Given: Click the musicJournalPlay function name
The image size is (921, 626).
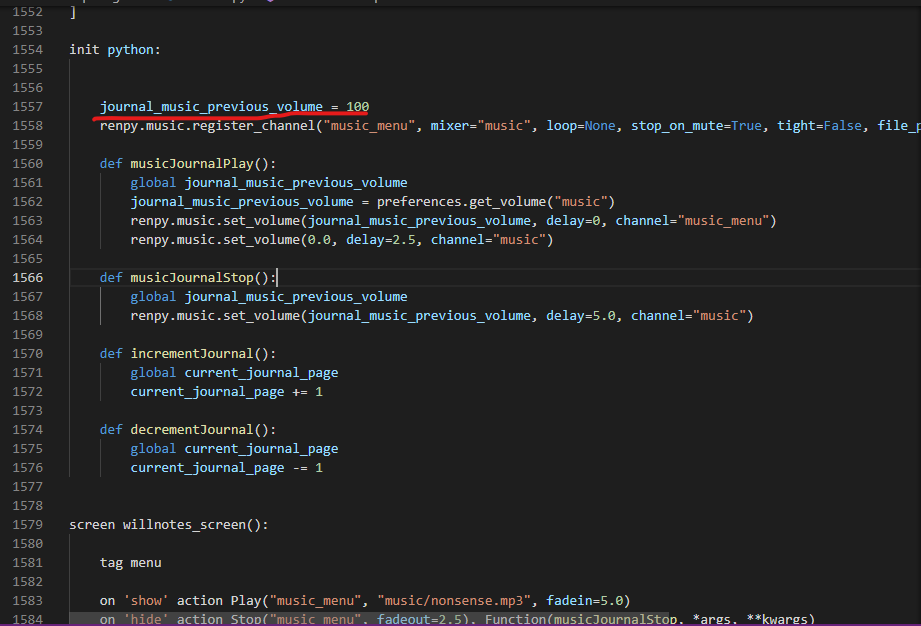Looking at the screenshot, I should pyautogui.click(x=191, y=163).
